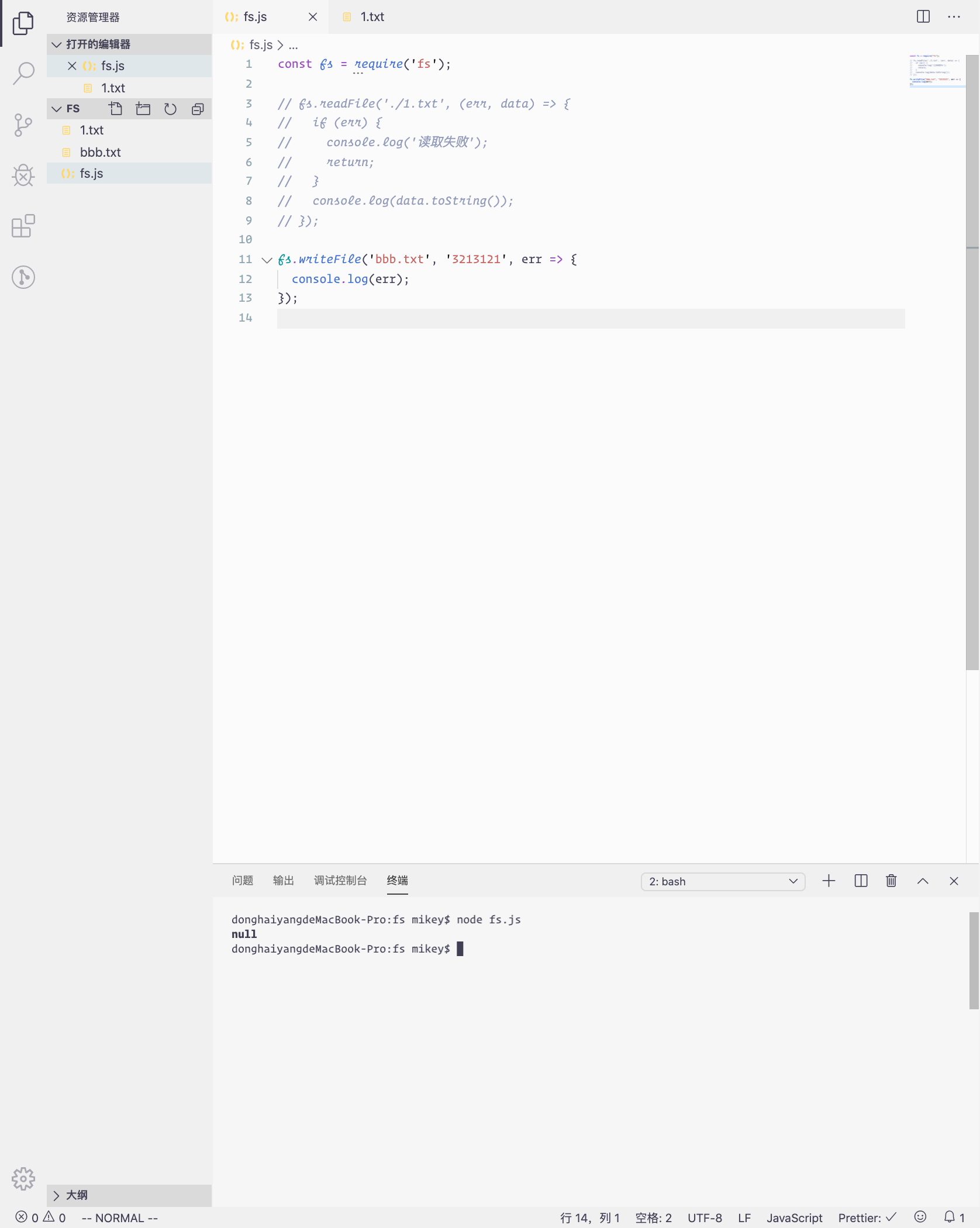
Task: Change indentation via 空格: 2 status
Action: pos(653,1217)
